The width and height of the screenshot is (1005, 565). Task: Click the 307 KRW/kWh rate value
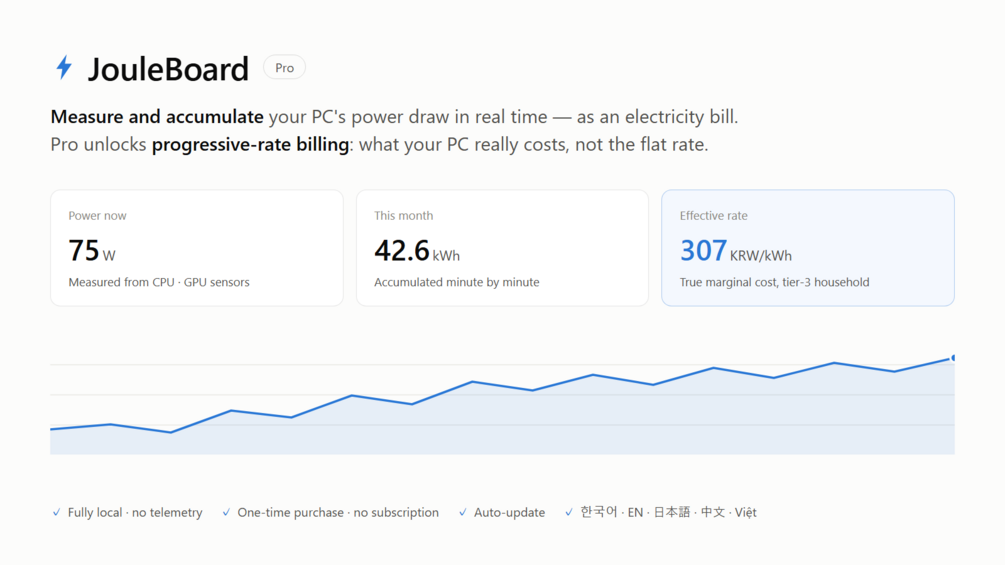(735, 250)
